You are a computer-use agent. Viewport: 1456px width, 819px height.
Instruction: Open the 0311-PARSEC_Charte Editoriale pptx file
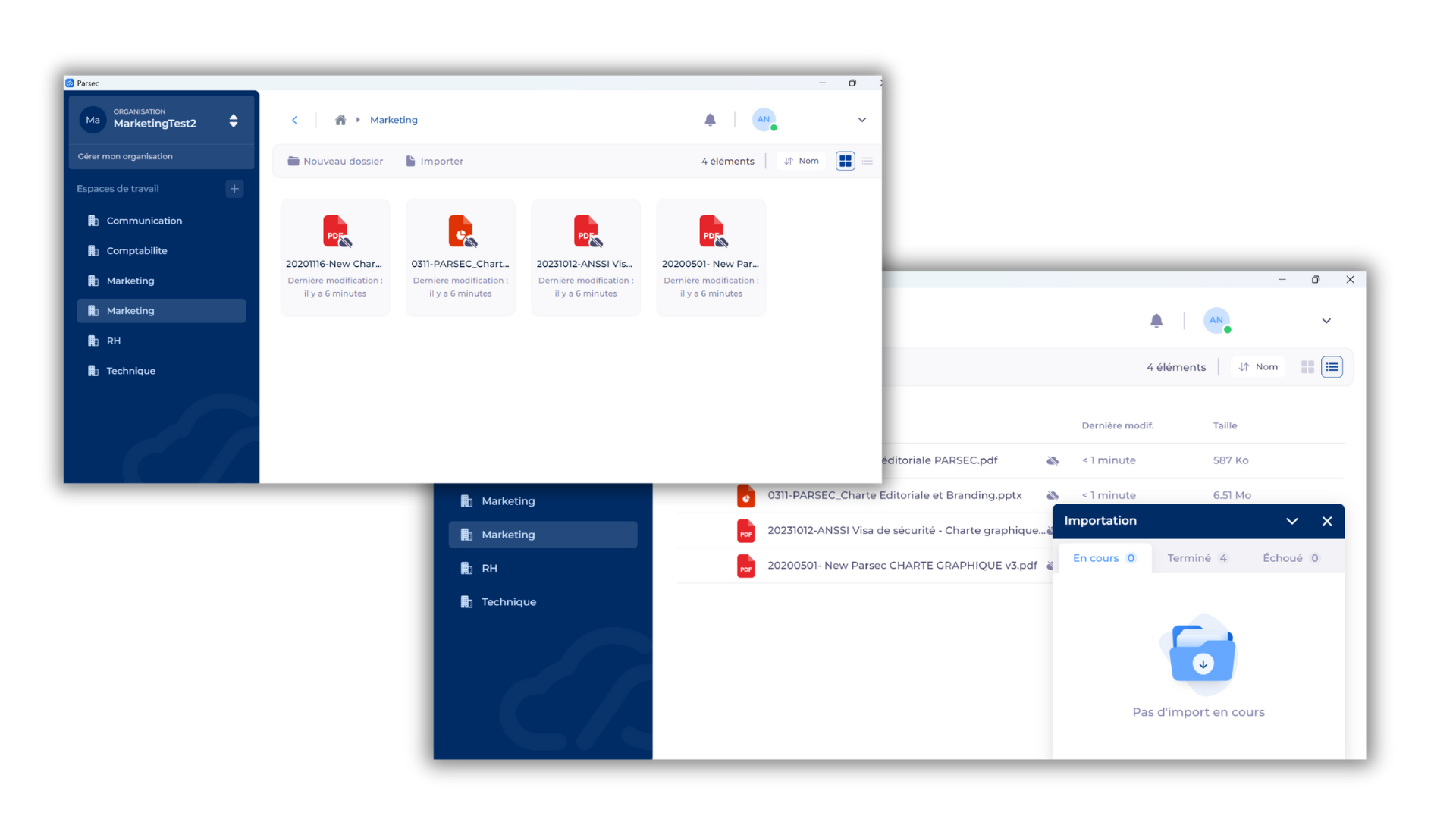coord(894,495)
